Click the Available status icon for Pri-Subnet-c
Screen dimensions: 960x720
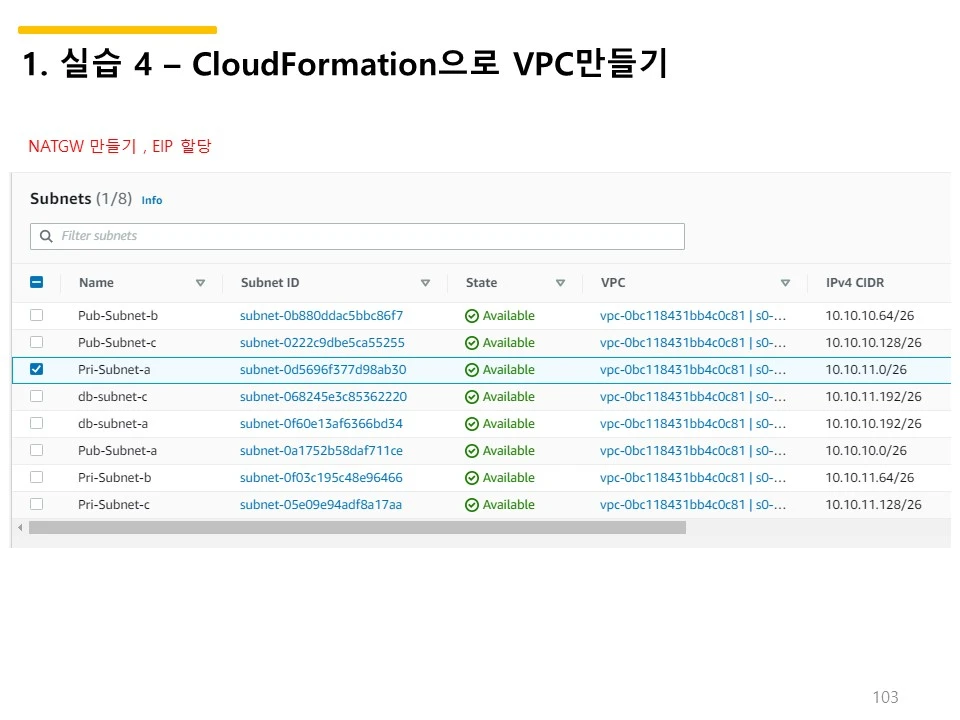(x=471, y=505)
